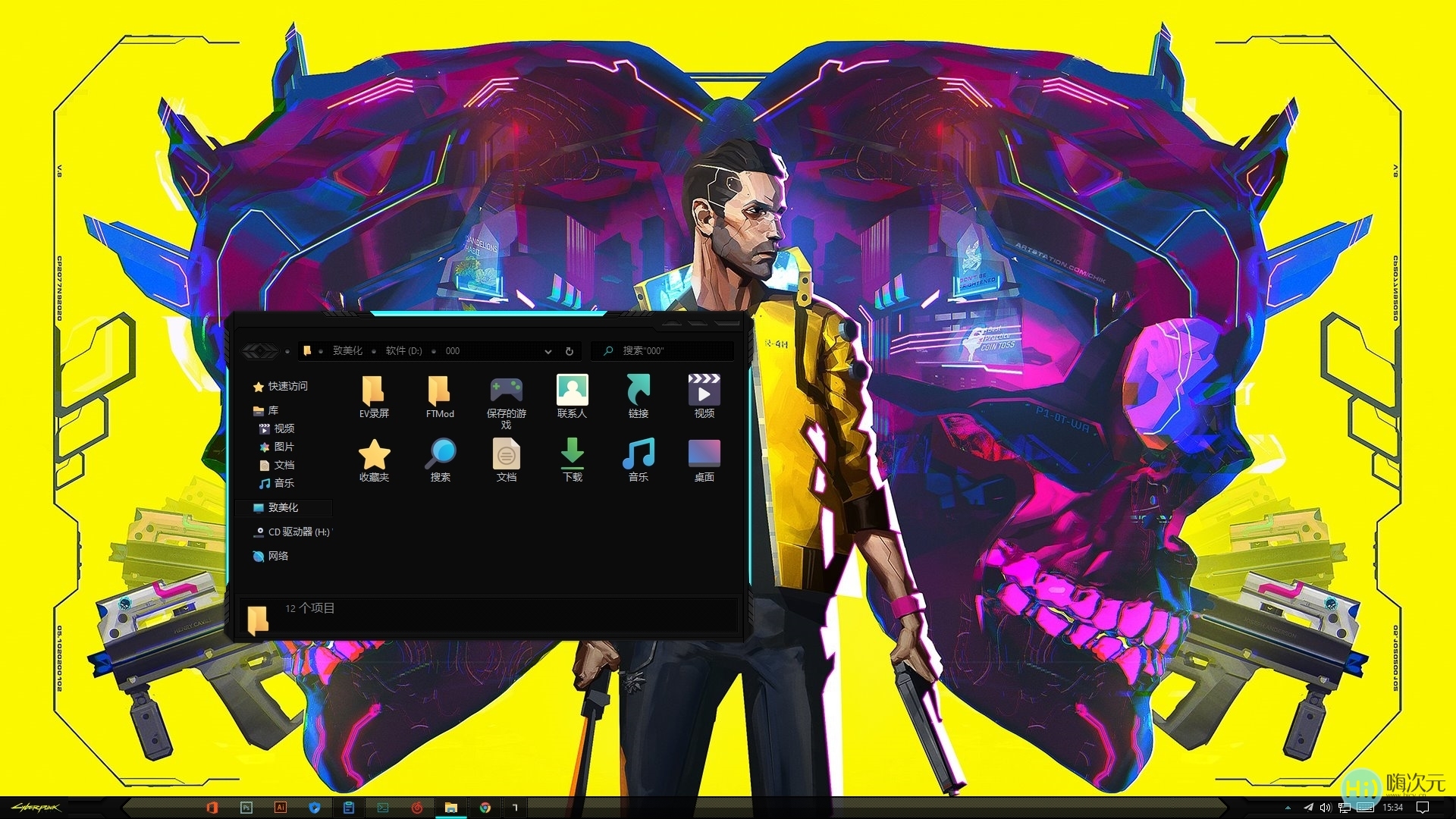Screen dimensions: 1456x819
Task: Open Google Chrome from the taskbar
Action: (x=486, y=808)
